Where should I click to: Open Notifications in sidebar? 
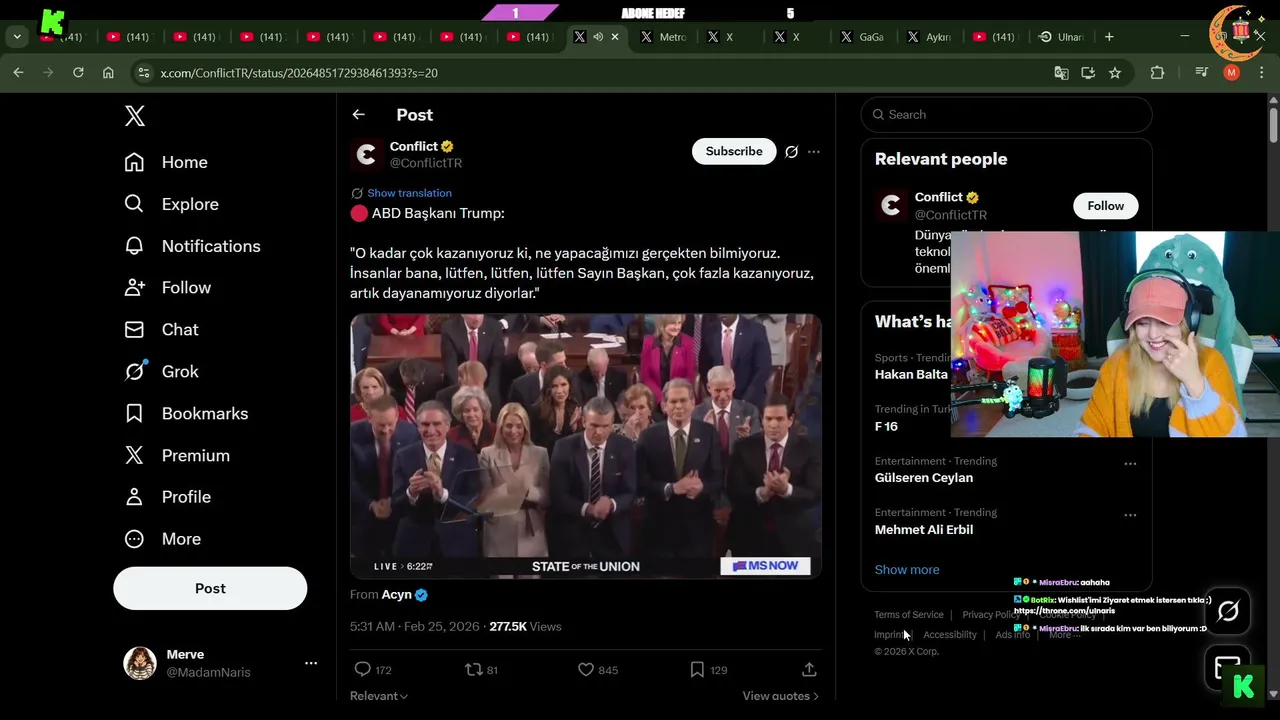pos(192,246)
